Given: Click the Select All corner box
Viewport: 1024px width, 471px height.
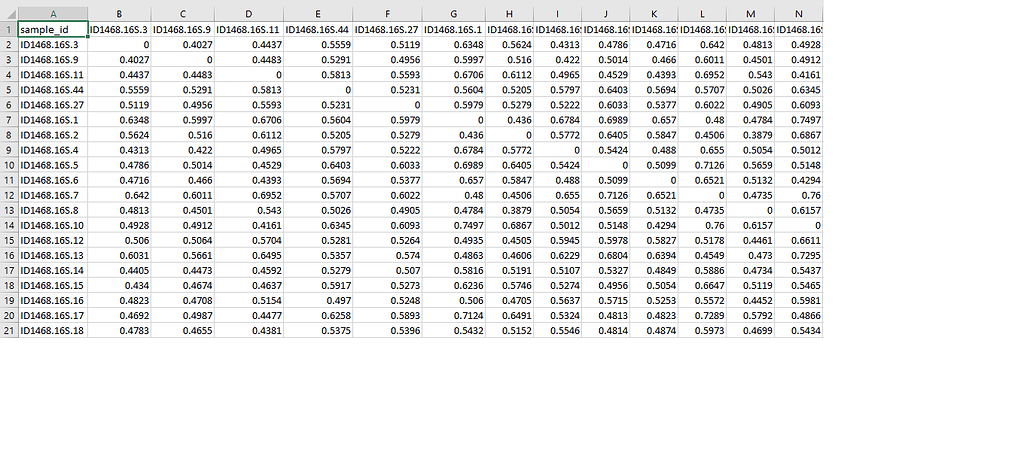Looking at the screenshot, I should pyautogui.click(x=8, y=14).
